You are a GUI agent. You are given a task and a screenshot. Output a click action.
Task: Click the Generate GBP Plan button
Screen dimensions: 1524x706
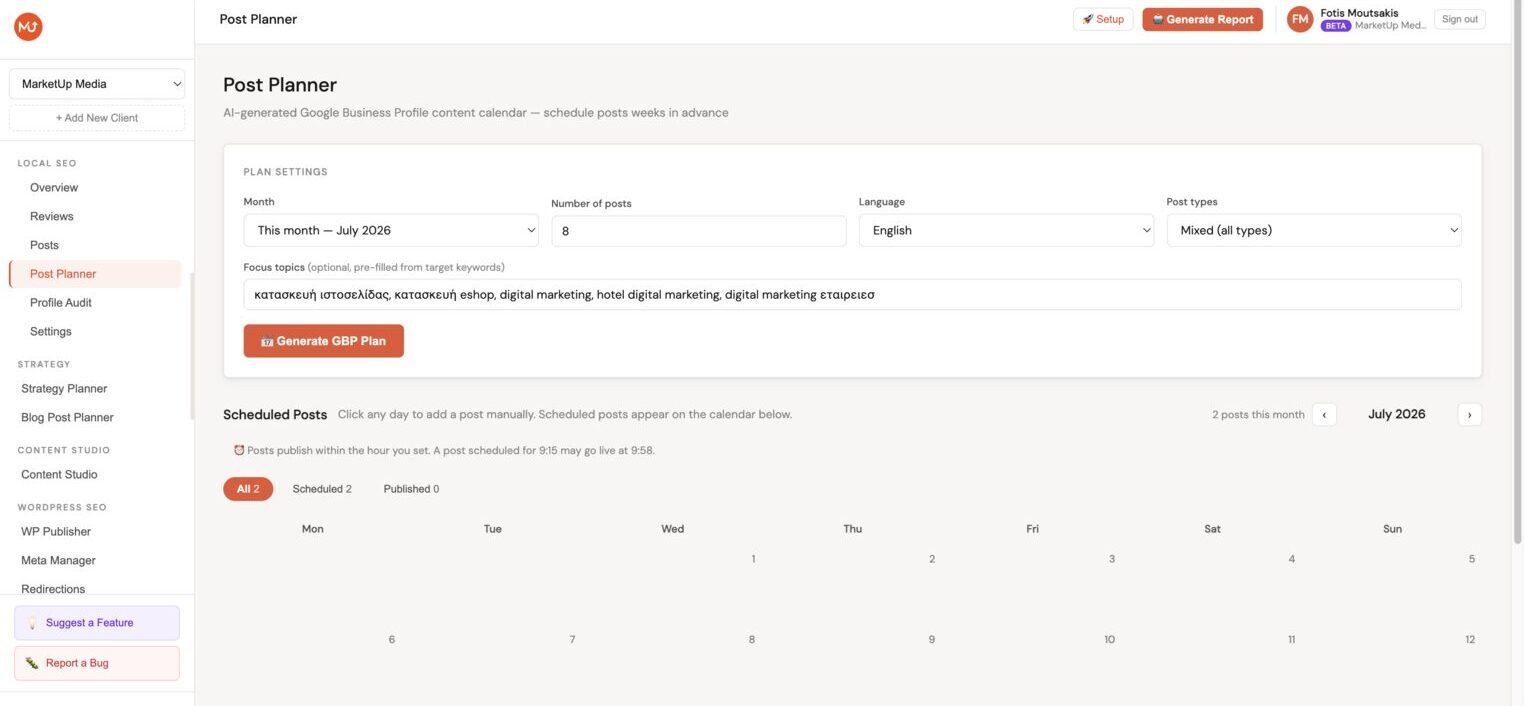point(324,341)
